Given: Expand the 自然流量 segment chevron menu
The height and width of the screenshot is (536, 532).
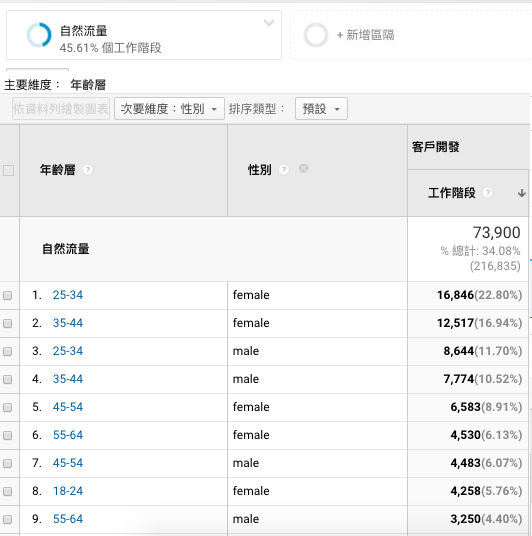Looking at the screenshot, I should pos(269,23).
